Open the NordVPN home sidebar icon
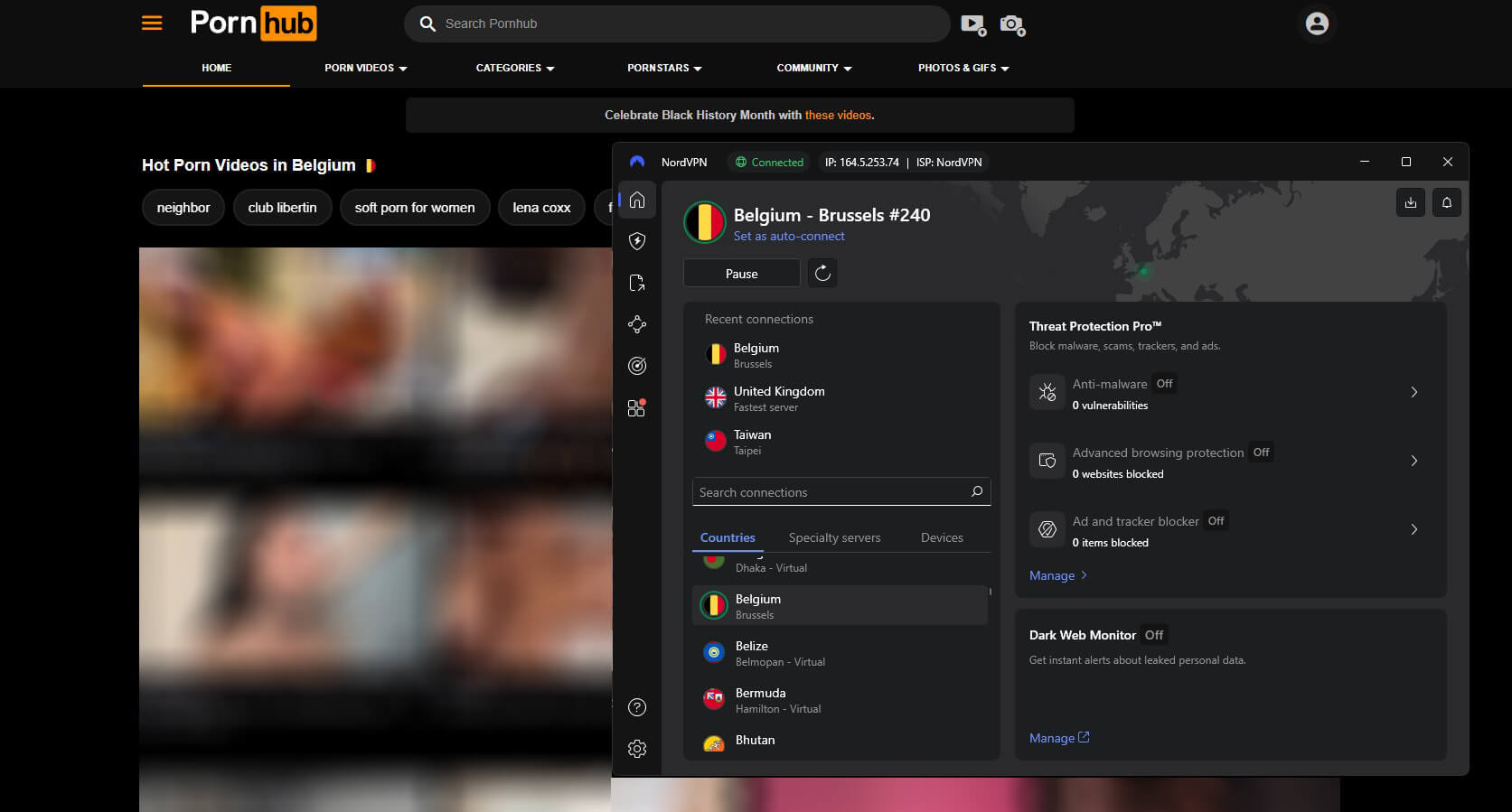Image resolution: width=1512 pixels, height=812 pixels. (x=637, y=200)
